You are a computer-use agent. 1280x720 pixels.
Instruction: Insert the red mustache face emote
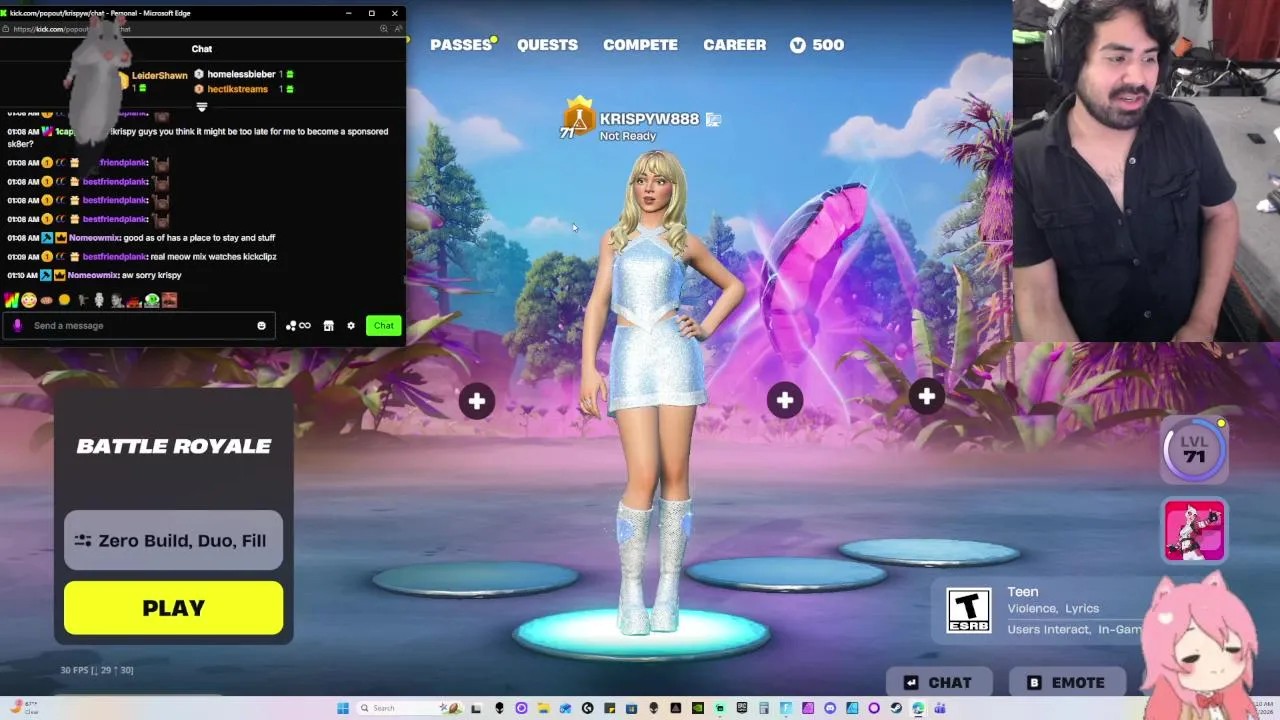click(170, 300)
